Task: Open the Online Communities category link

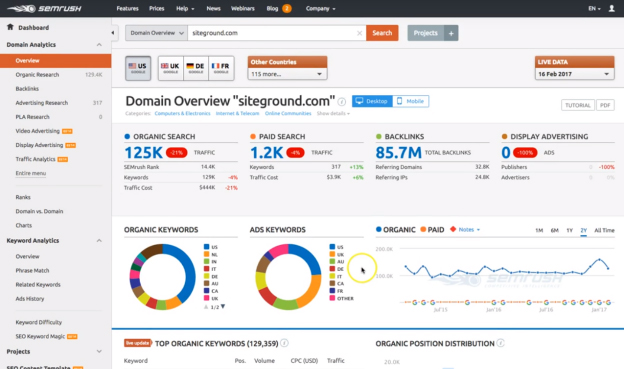Action: 288,113
